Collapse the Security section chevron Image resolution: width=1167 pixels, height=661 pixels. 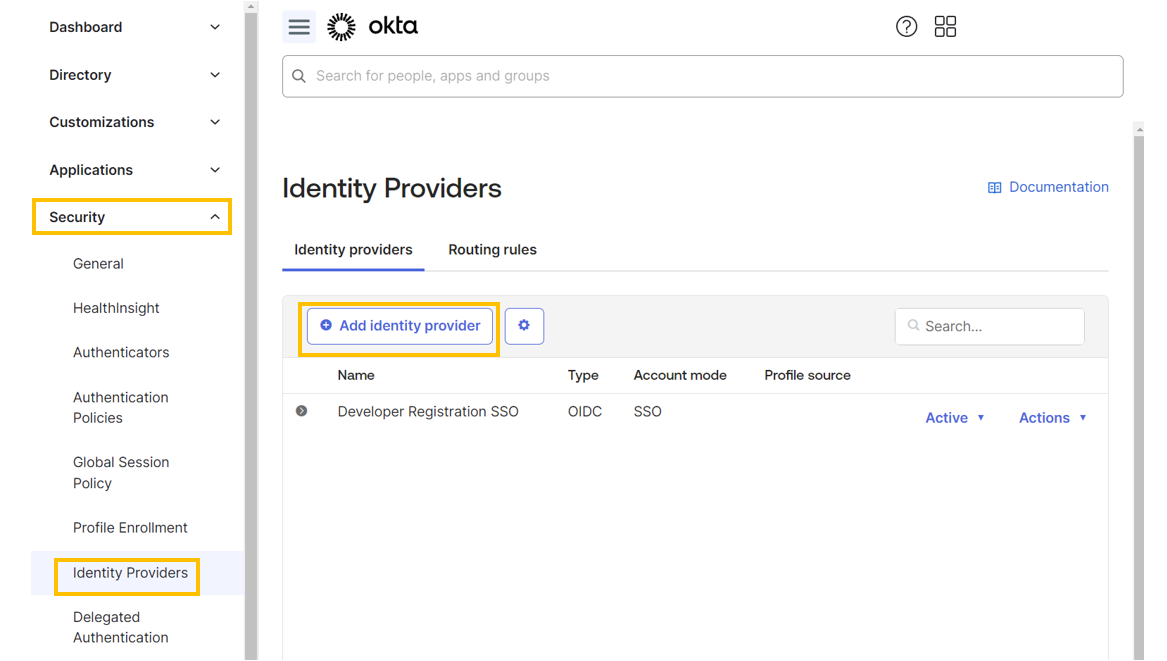point(214,216)
